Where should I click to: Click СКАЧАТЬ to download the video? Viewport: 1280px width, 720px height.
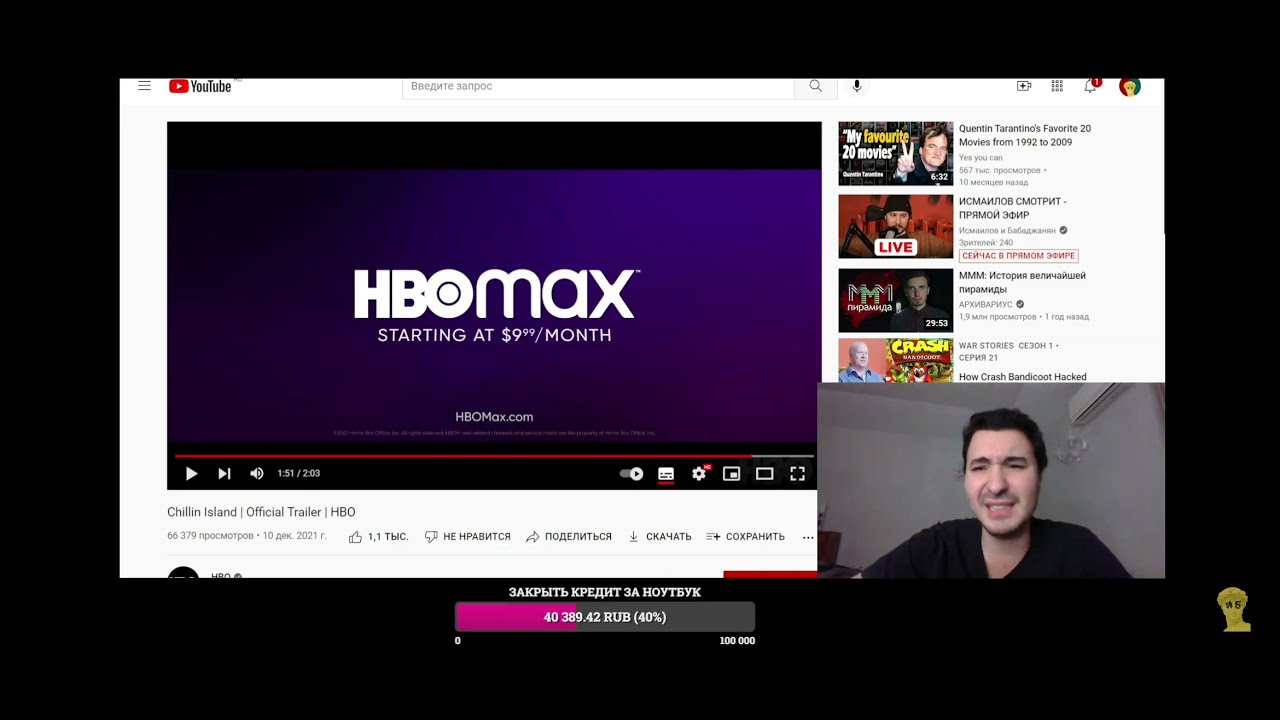[x=659, y=537]
